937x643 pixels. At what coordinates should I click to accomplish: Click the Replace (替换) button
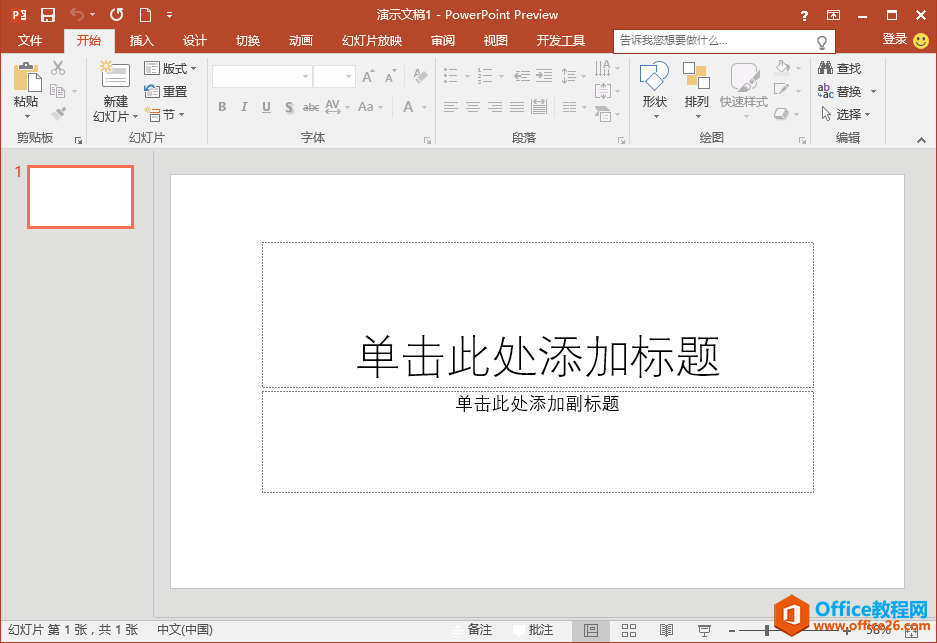840,91
